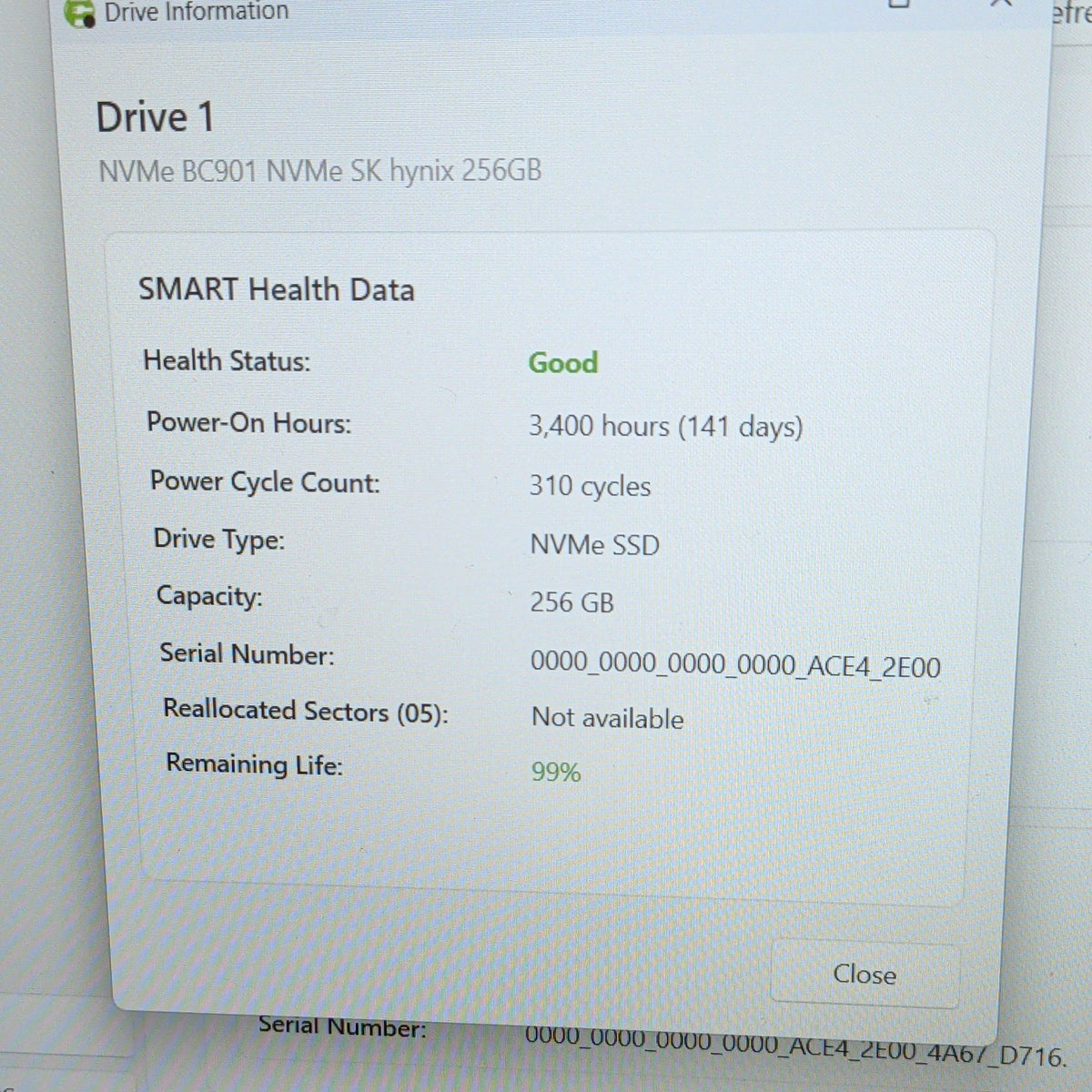Screen dimensions: 1092x1092
Task: Click the green 'Good' health status value
Action: [563, 362]
